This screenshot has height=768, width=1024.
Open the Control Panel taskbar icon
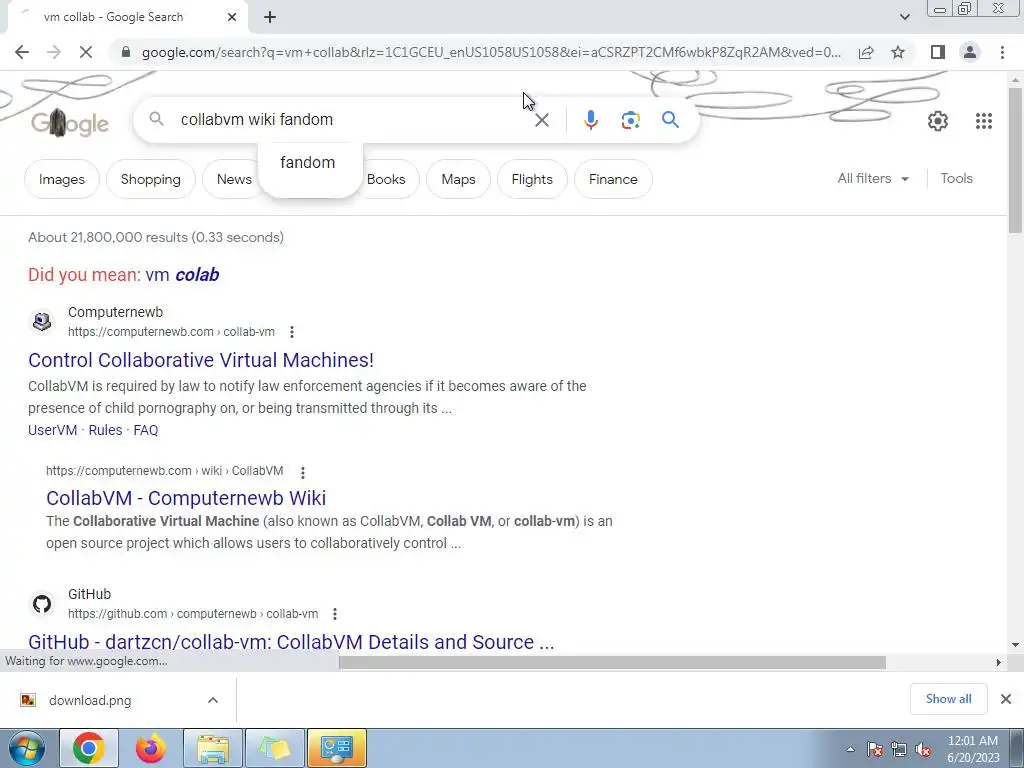[x=337, y=748]
